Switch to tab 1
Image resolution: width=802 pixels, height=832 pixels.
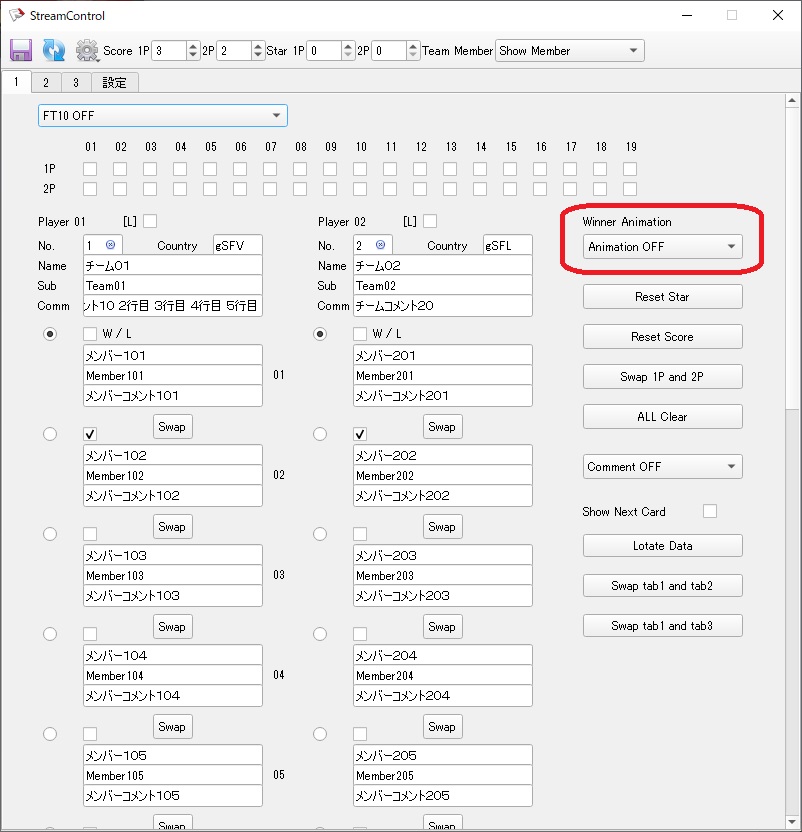16,82
